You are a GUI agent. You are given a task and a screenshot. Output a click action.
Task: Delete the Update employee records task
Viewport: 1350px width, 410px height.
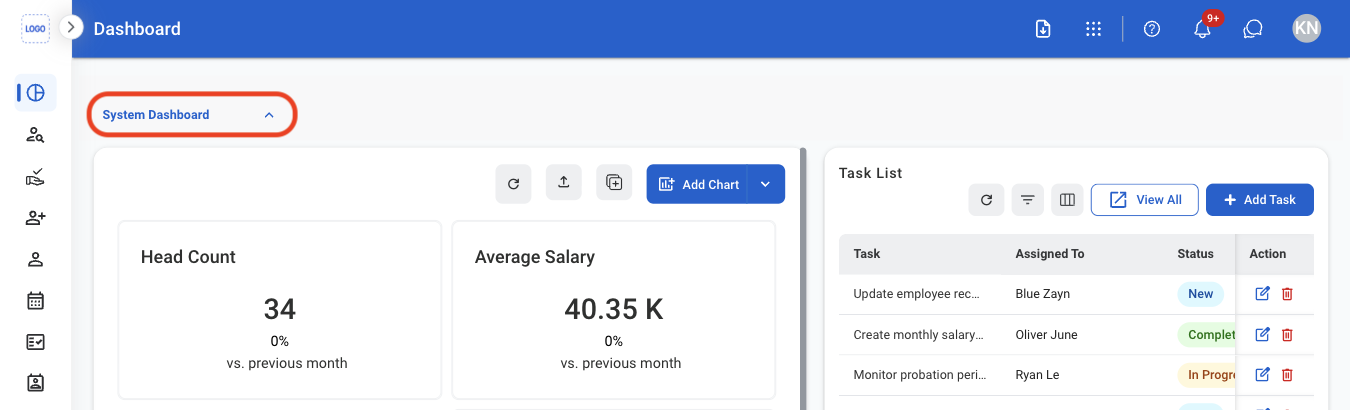1287,294
